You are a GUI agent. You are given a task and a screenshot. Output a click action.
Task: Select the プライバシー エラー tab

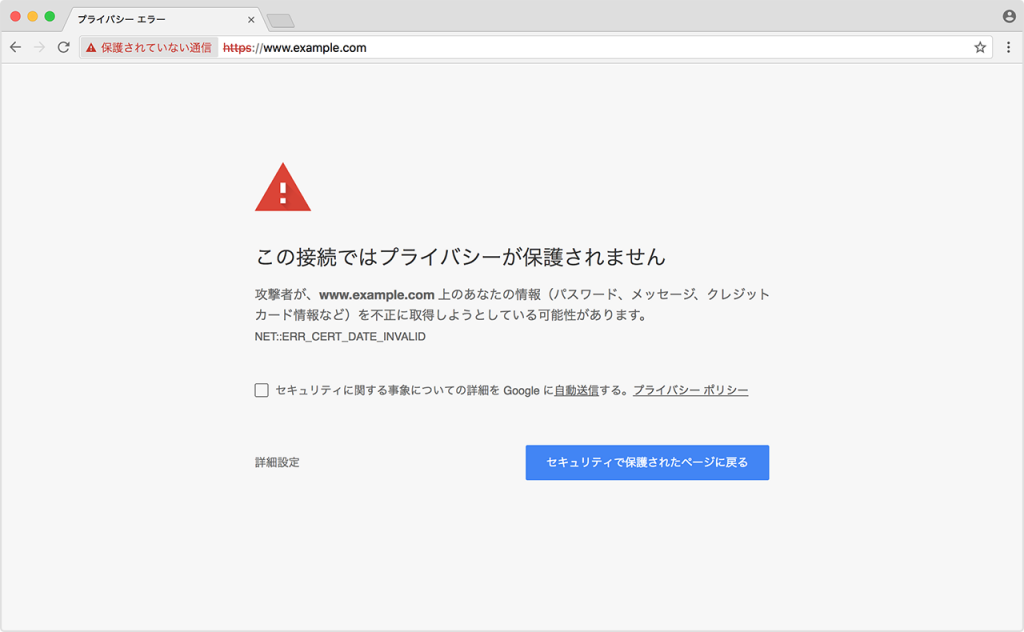pos(150,19)
